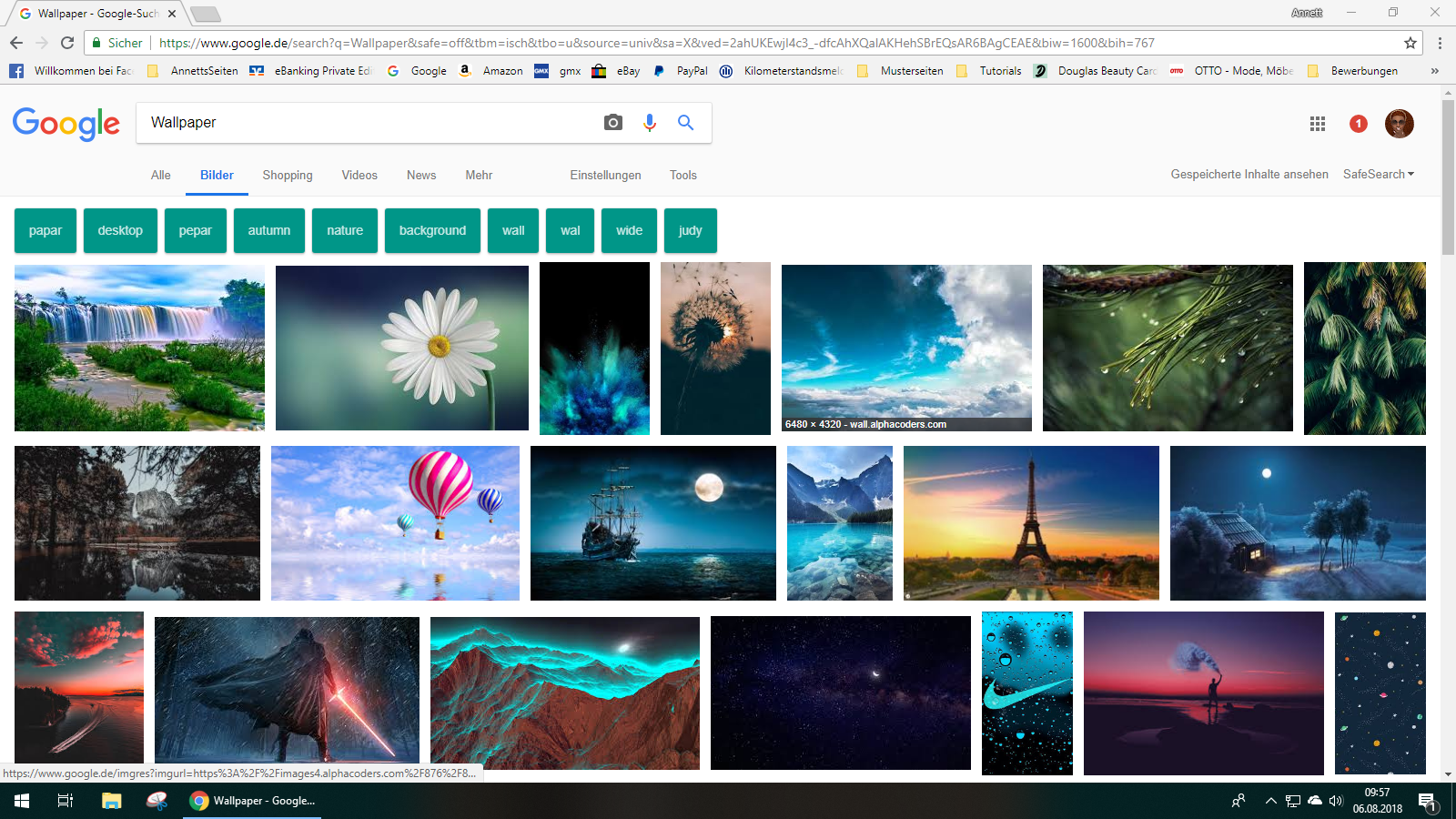Screen dimensions: 1456x819
Task: Expand the SafeSearch dropdown
Action: (x=1379, y=174)
